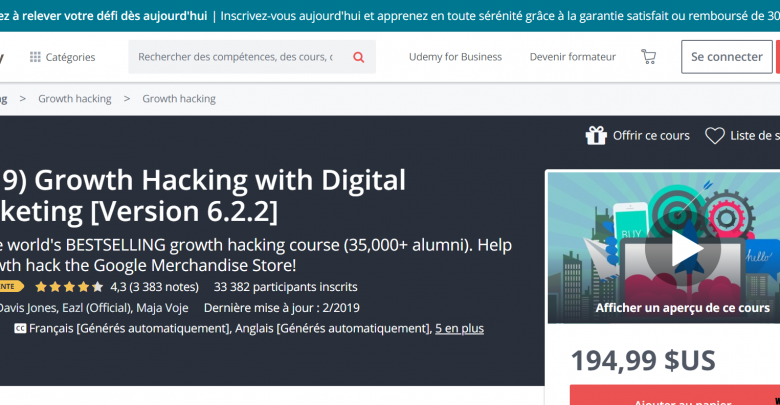Image resolution: width=780 pixels, height=405 pixels.
Task: Click the red search magnifier icon
Action: [359, 57]
